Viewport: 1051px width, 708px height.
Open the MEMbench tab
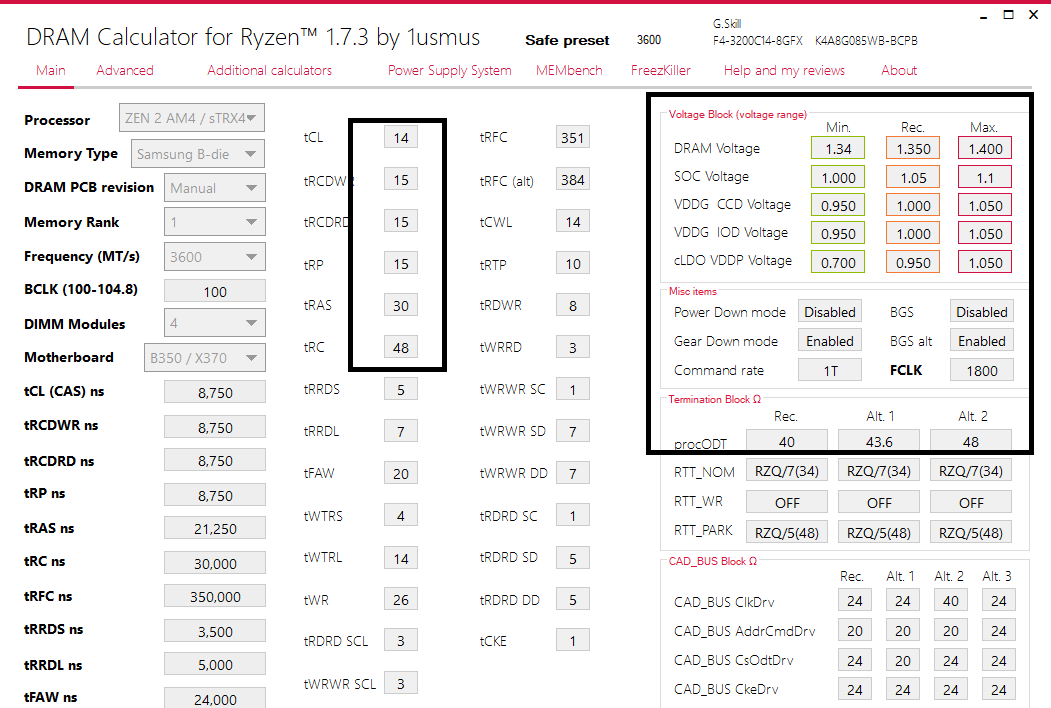(569, 70)
